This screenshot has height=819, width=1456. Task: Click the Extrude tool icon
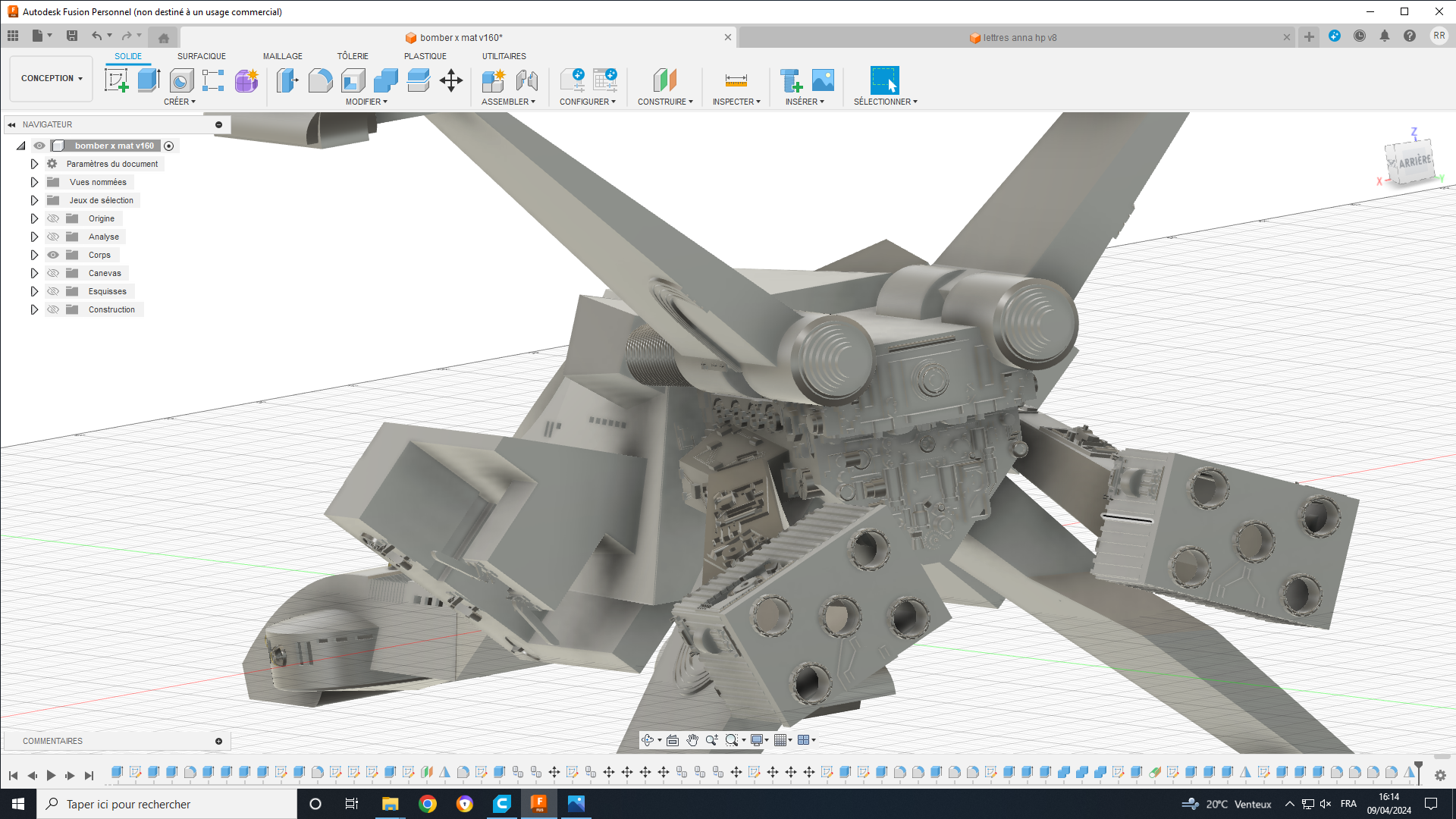coord(149,80)
